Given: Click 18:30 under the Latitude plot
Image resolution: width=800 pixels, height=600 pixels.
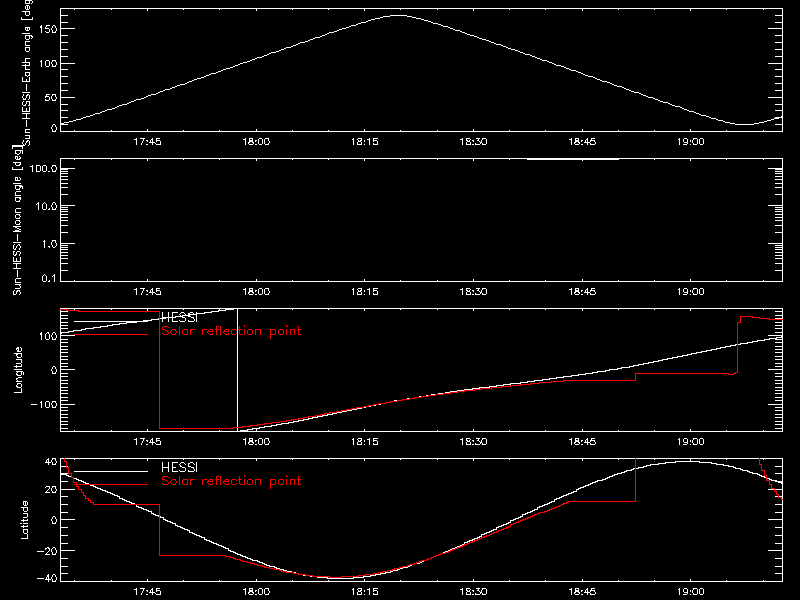Looking at the screenshot, I should coord(473,592).
